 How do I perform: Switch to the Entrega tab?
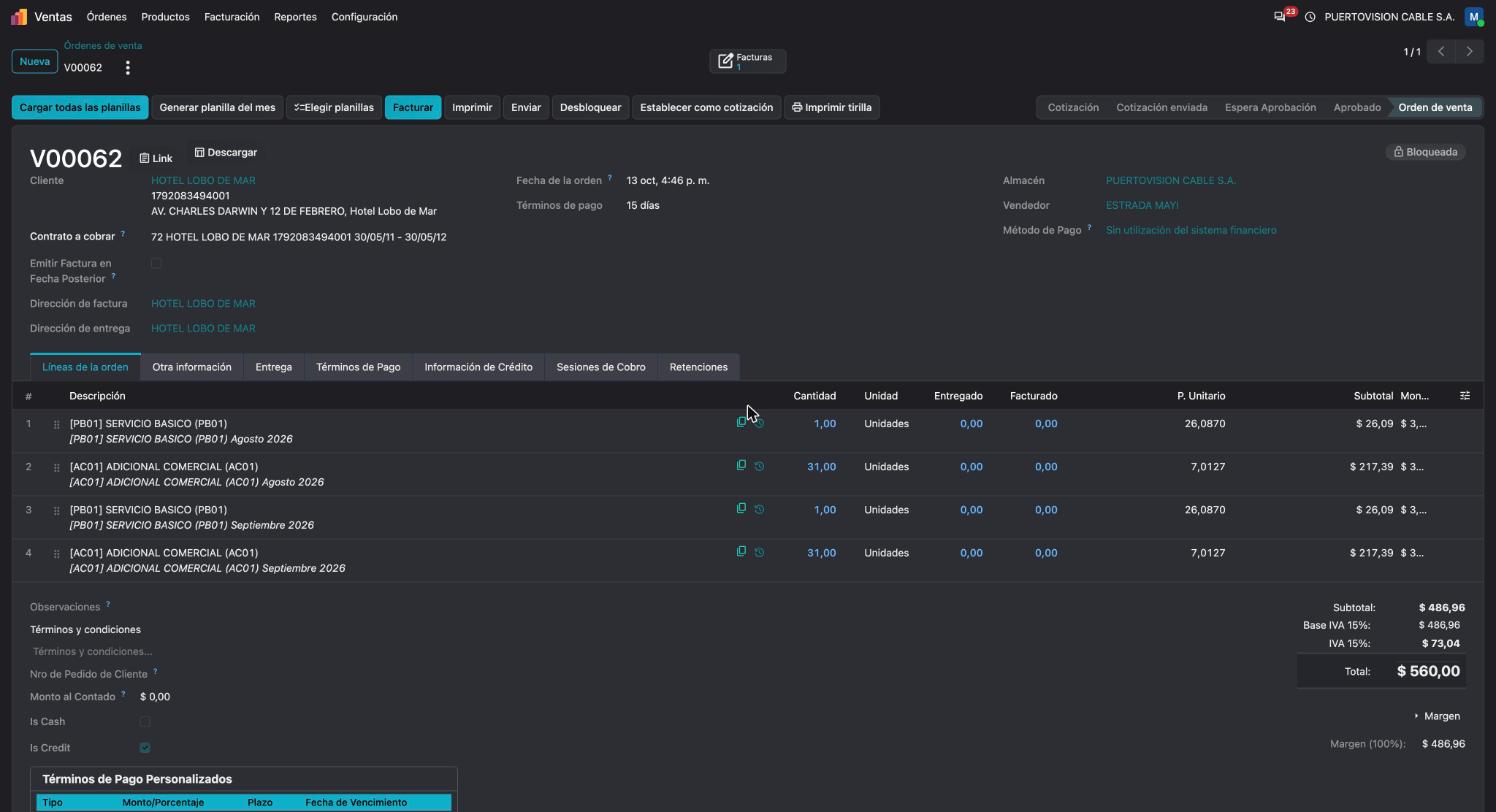[273, 367]
